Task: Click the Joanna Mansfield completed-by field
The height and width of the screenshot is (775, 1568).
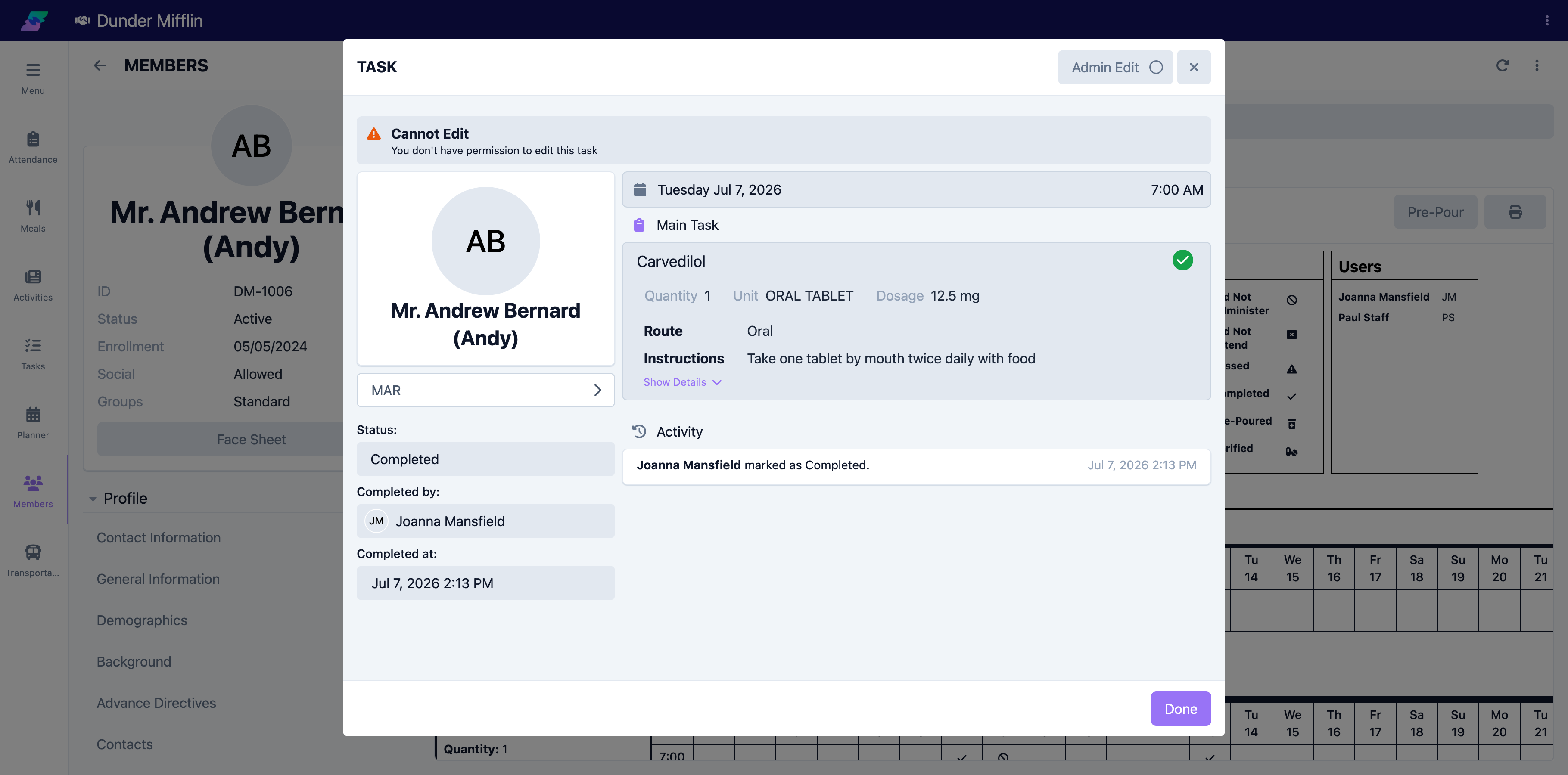Action: coord(485,521)
